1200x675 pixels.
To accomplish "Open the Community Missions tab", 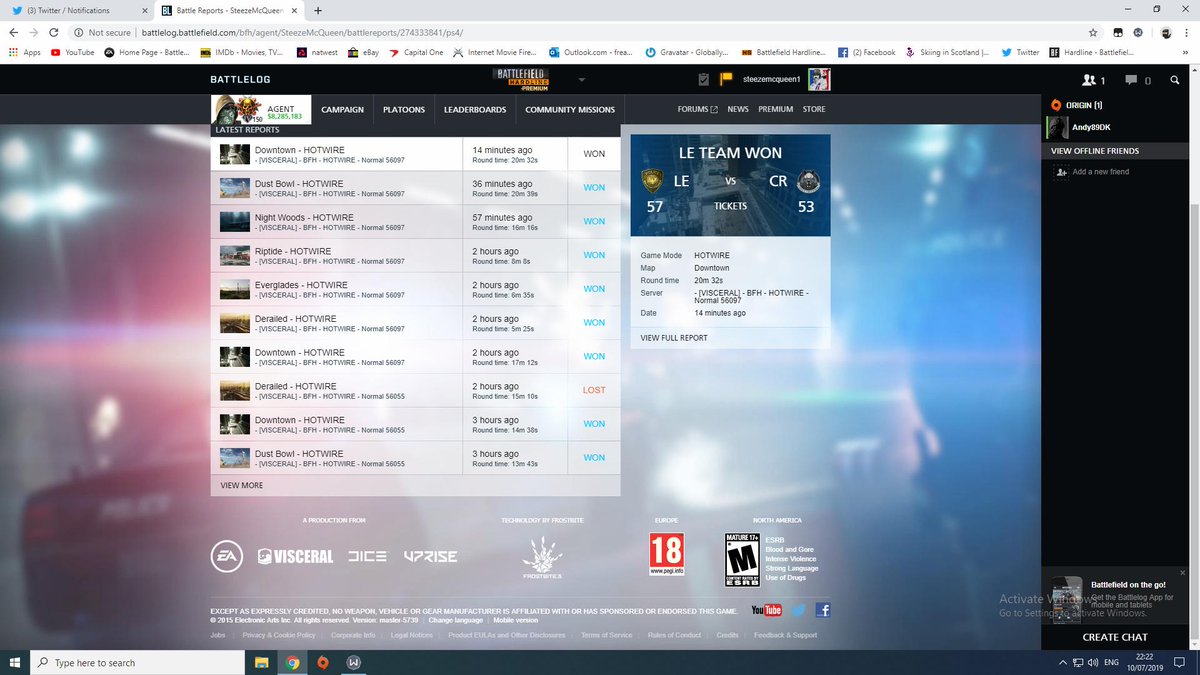I will (x=570, y=110).
